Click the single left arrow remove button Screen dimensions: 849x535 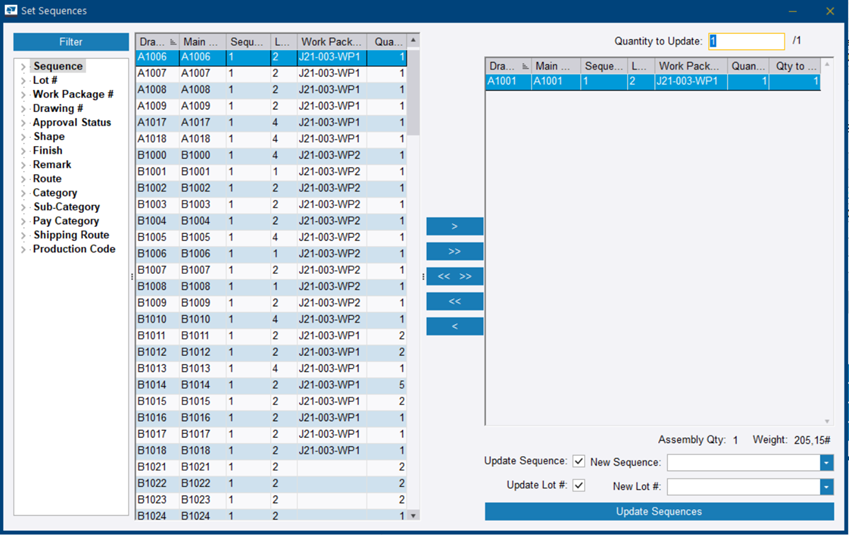click(x=454, y=326)
